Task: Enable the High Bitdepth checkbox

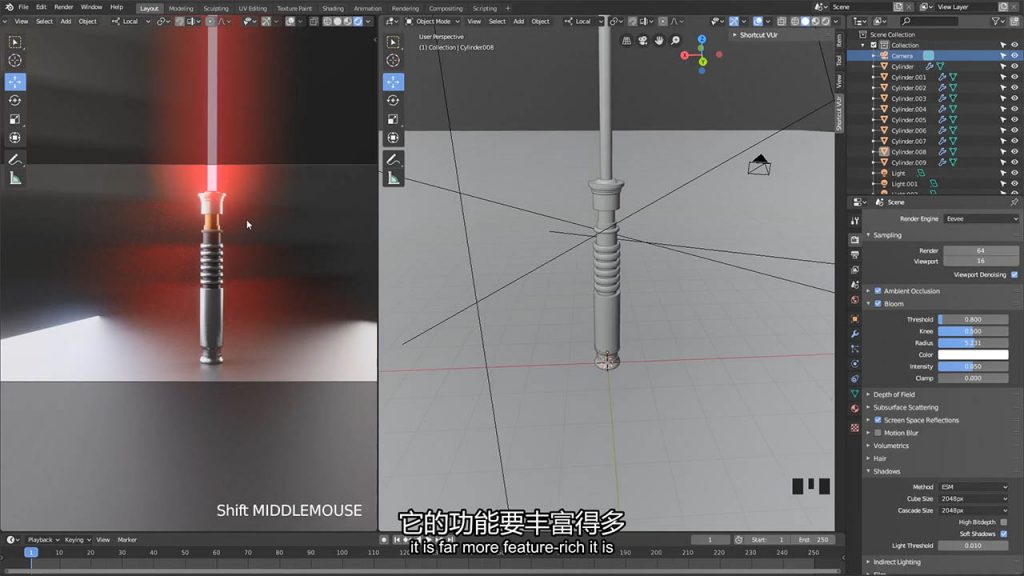Action: click(1004, 522)
